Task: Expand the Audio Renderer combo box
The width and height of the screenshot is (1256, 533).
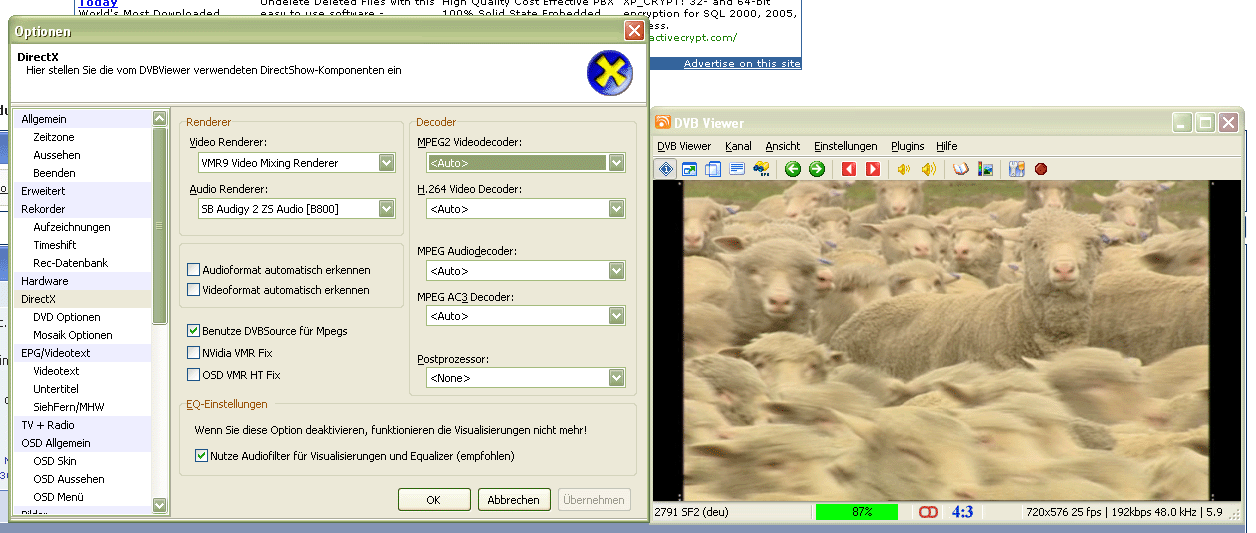Action: pyautogui.click(x=386, y=209)
